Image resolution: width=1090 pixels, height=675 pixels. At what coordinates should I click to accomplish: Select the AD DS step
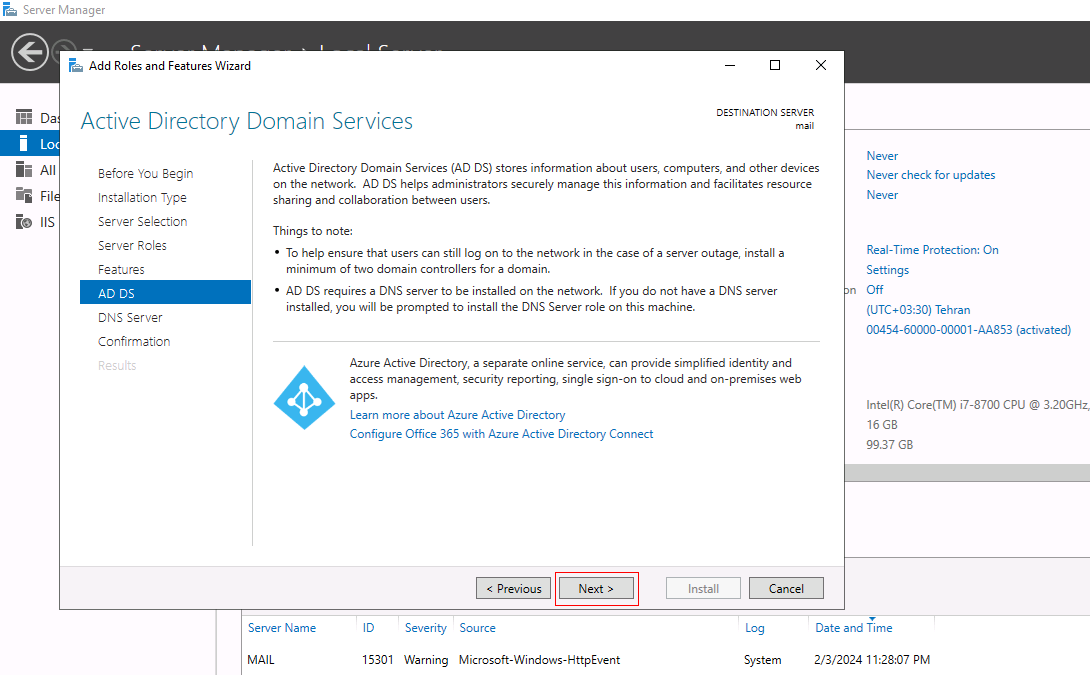(x=165, y=293)
